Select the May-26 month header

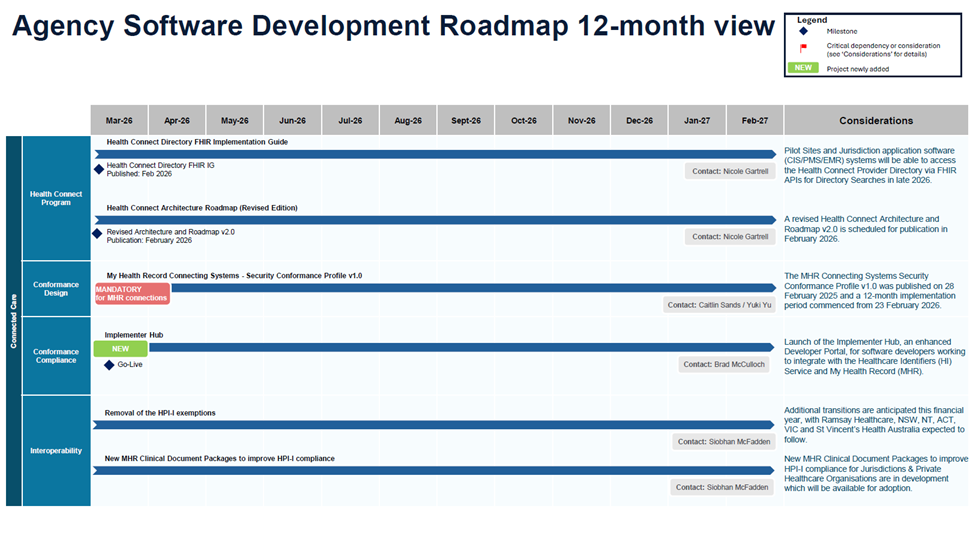click(x=235, y=120)
